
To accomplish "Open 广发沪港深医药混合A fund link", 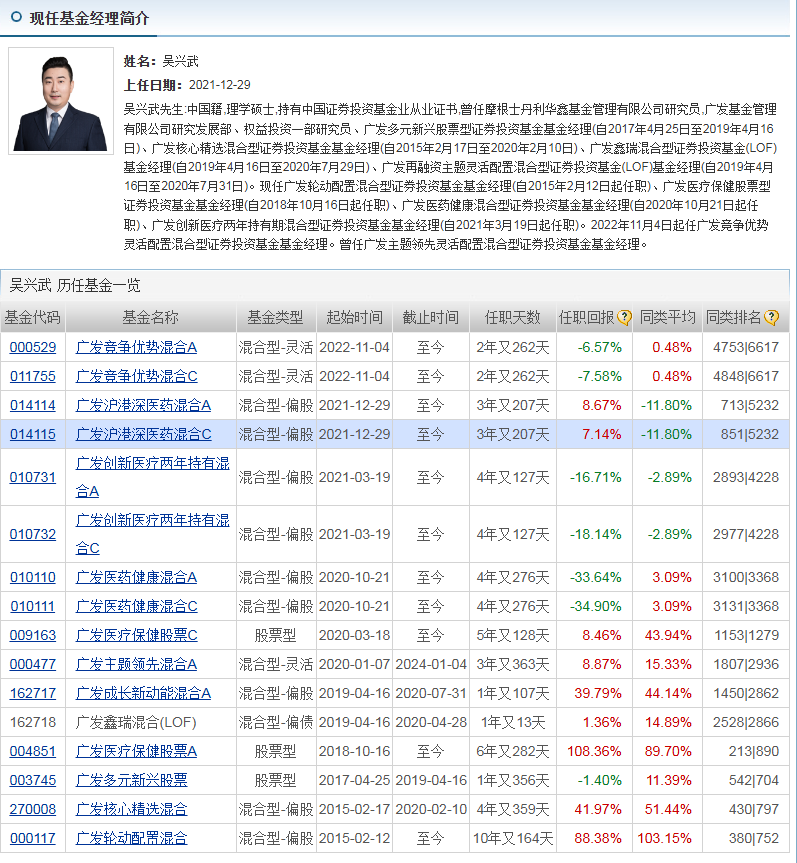I will pyautogui.click(x=144, y=406).
